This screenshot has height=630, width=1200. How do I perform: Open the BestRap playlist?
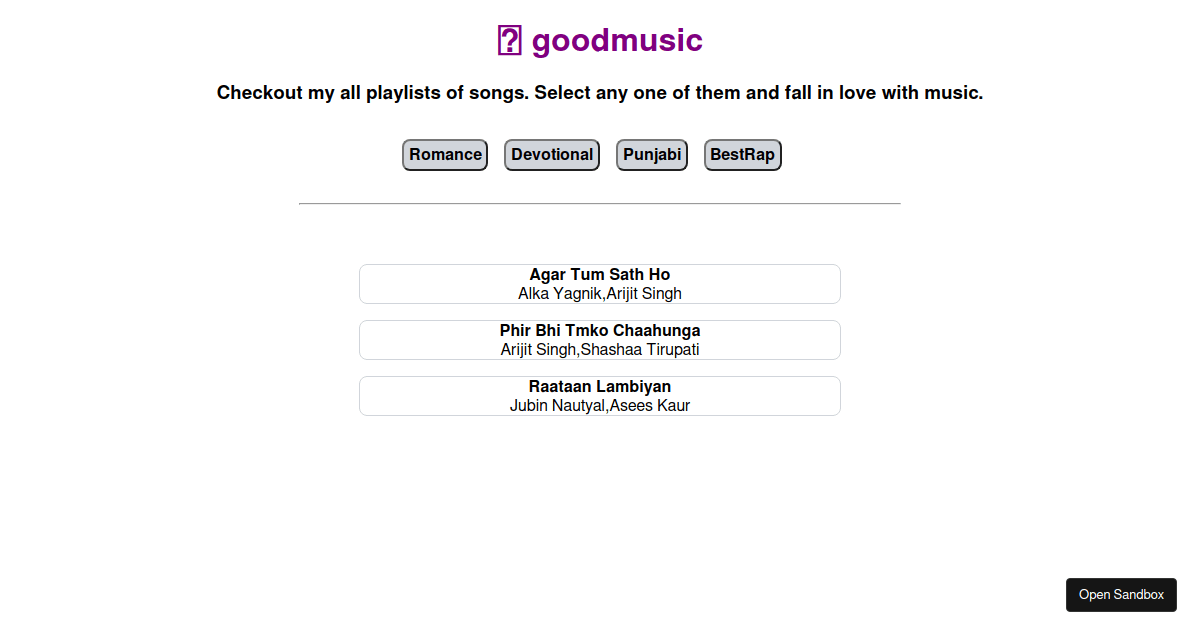click(x=742, y=155)
